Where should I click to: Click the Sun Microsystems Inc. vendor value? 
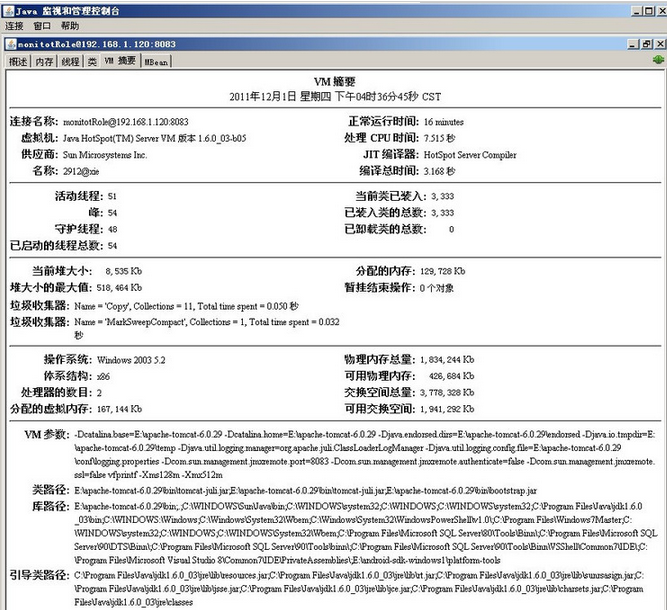point(105,155)
